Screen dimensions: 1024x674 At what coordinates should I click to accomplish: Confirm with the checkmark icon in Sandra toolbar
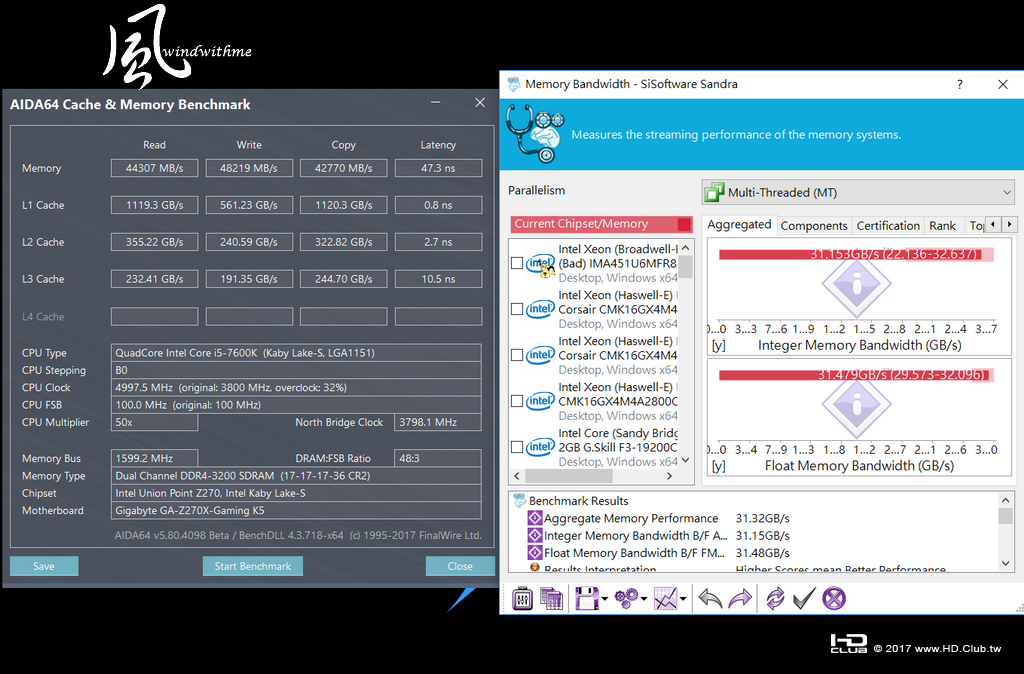(804, 598)
